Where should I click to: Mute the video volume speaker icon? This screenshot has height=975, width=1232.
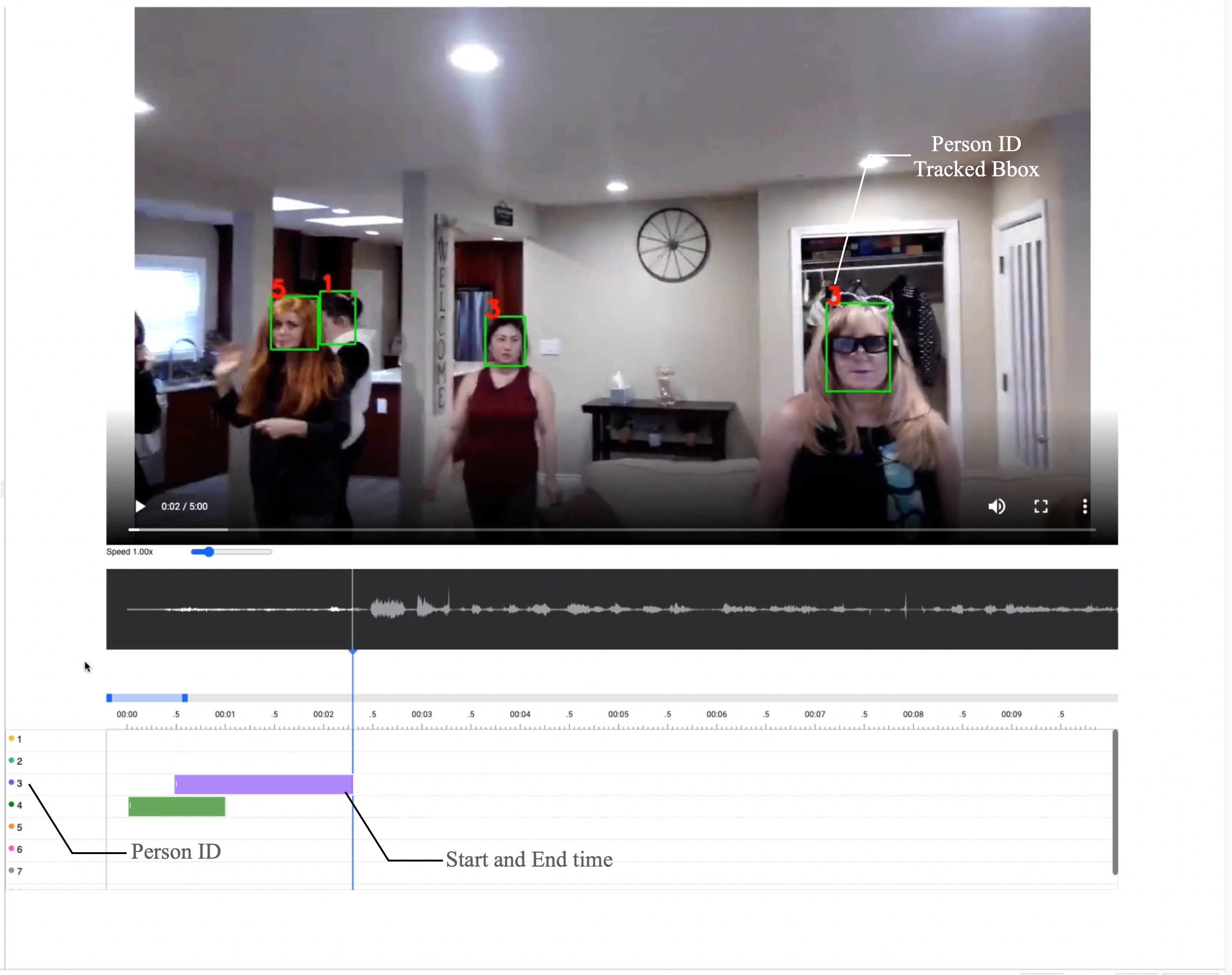coord(996,506)
